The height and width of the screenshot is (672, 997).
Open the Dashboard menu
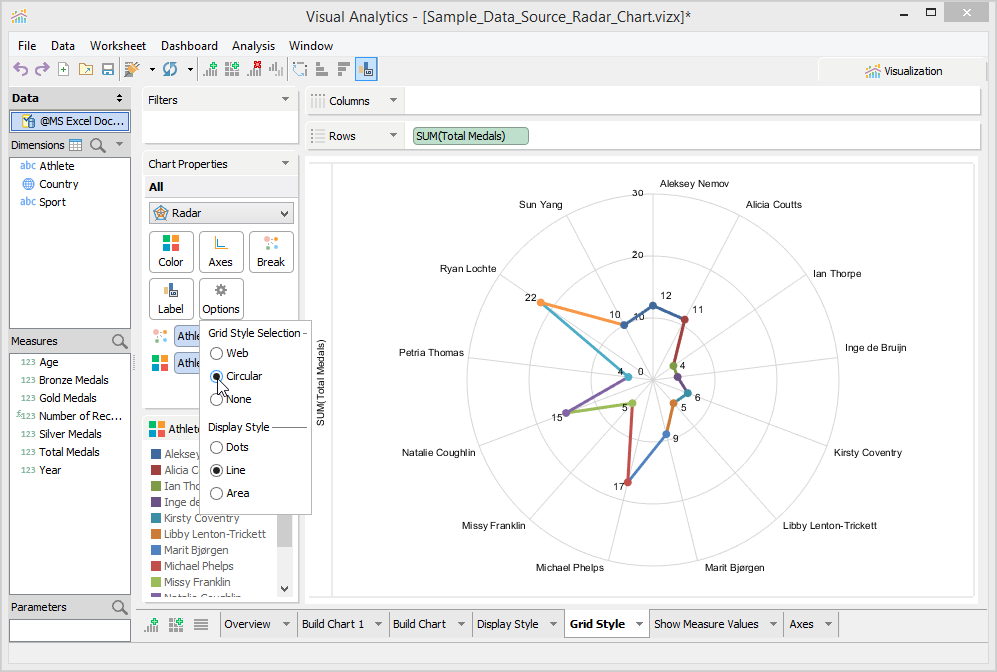click(x=189, y=46)
